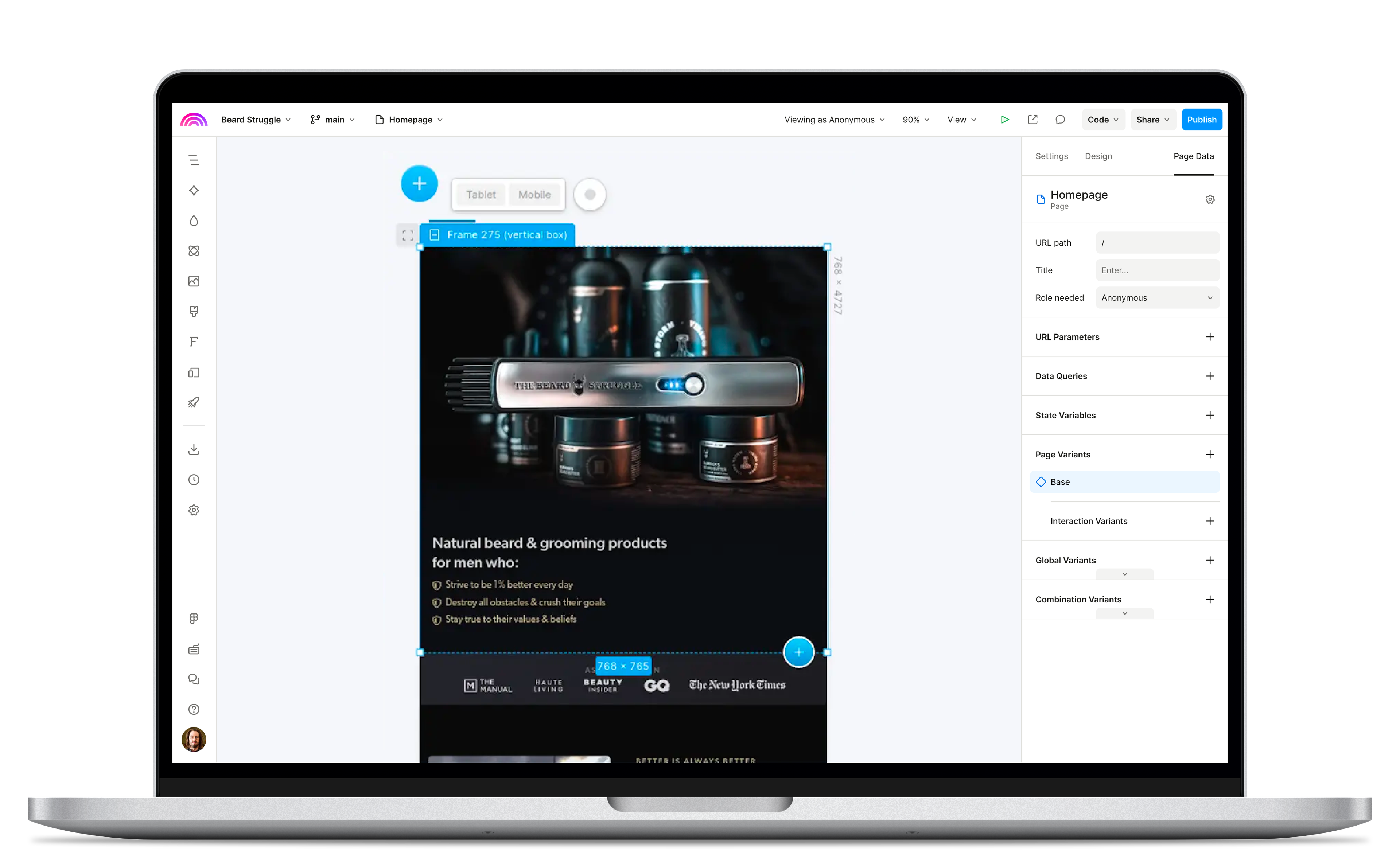Click the Publish button
The image size is (1400, 866).
pos(1201,119)
